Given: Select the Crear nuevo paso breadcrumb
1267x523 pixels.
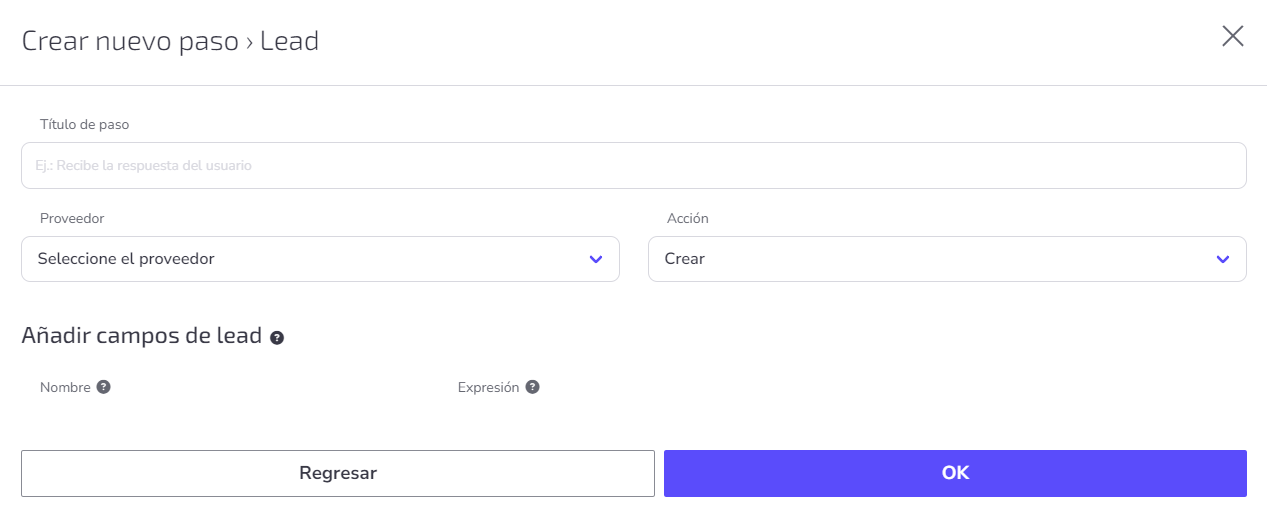Looking at the screenshot, I should point(129,41).
